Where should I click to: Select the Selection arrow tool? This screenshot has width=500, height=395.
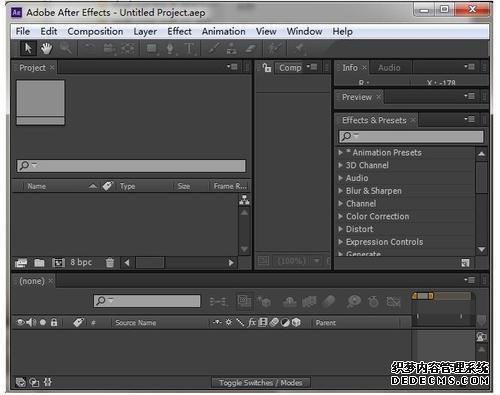point(28,49)
